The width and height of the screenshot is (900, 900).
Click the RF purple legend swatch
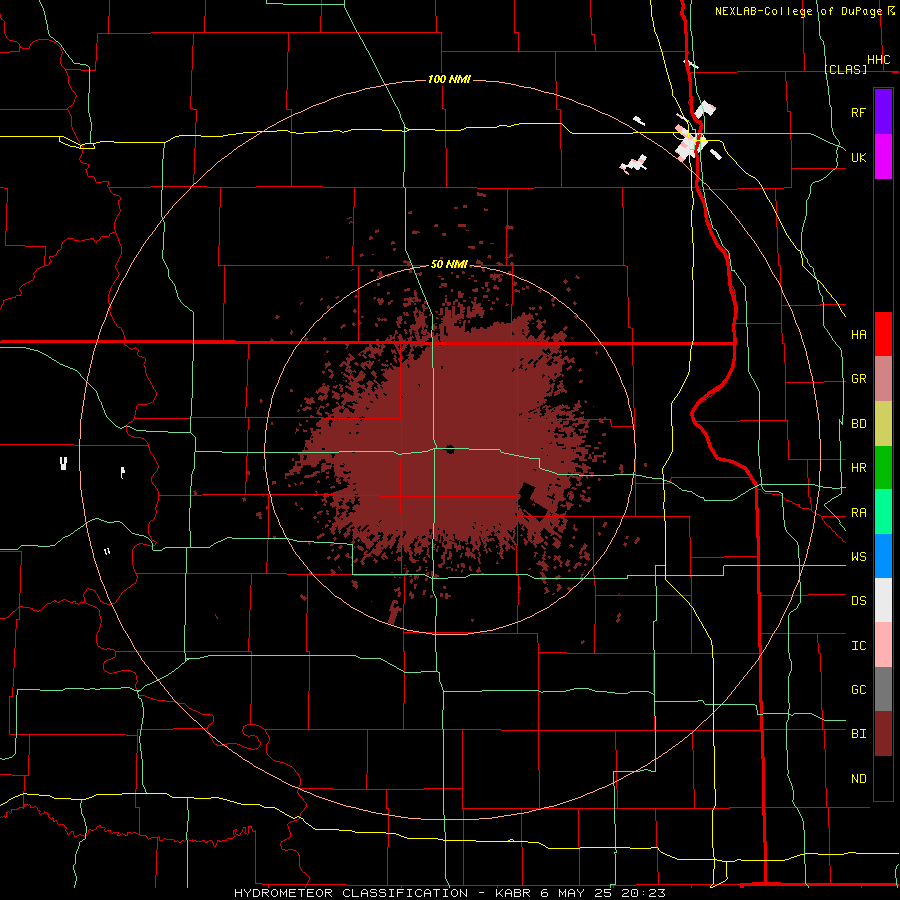[883, 112]
